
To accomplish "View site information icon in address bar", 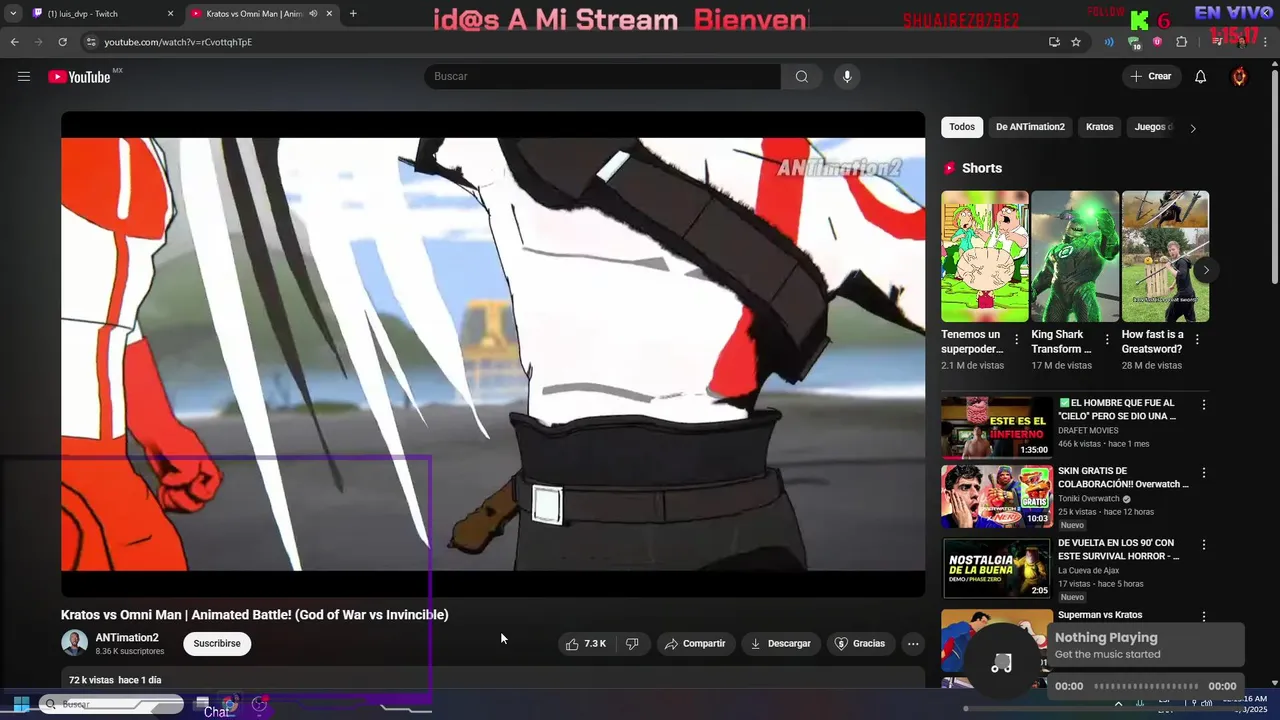I will pos(91,42).
